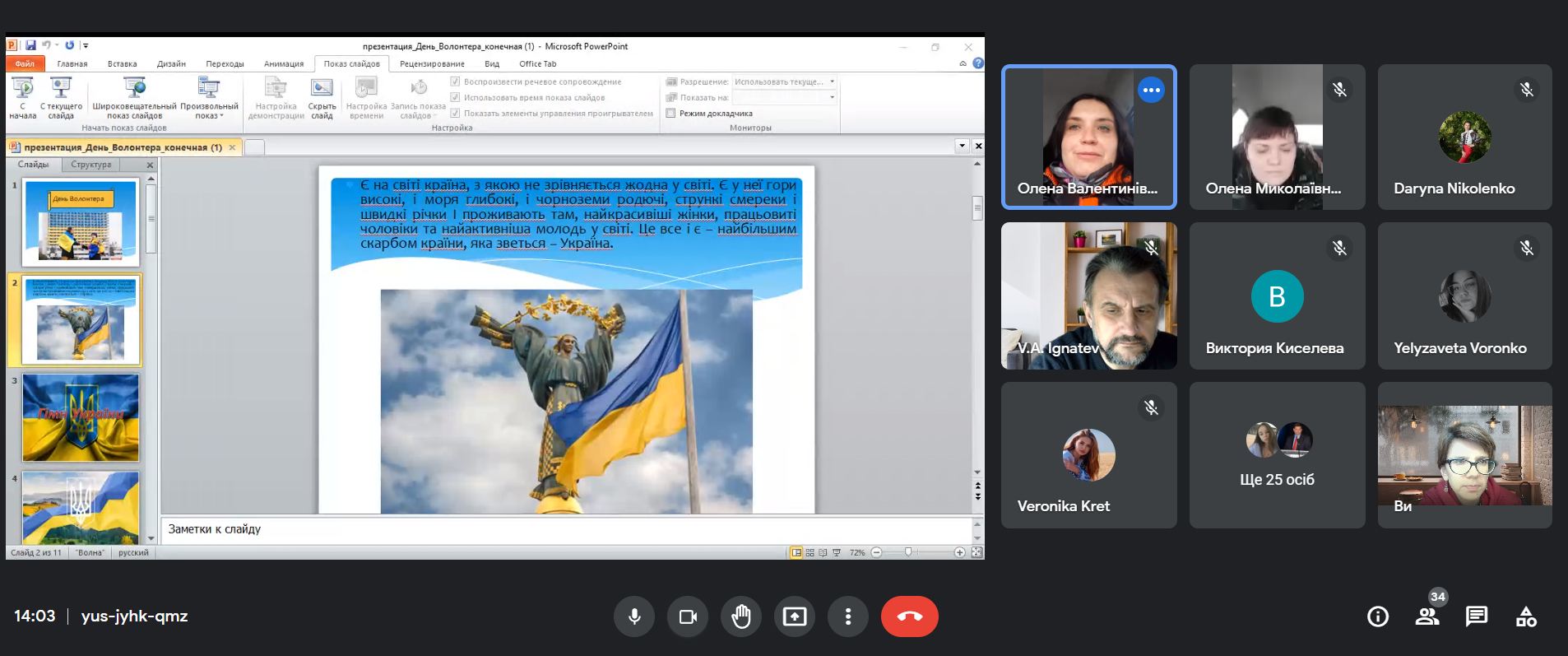Image resolution: width=1568 pixels, height=656 pixels.
Task: Enable the Режим докладчика checkbox
Action: coord(671,114)
